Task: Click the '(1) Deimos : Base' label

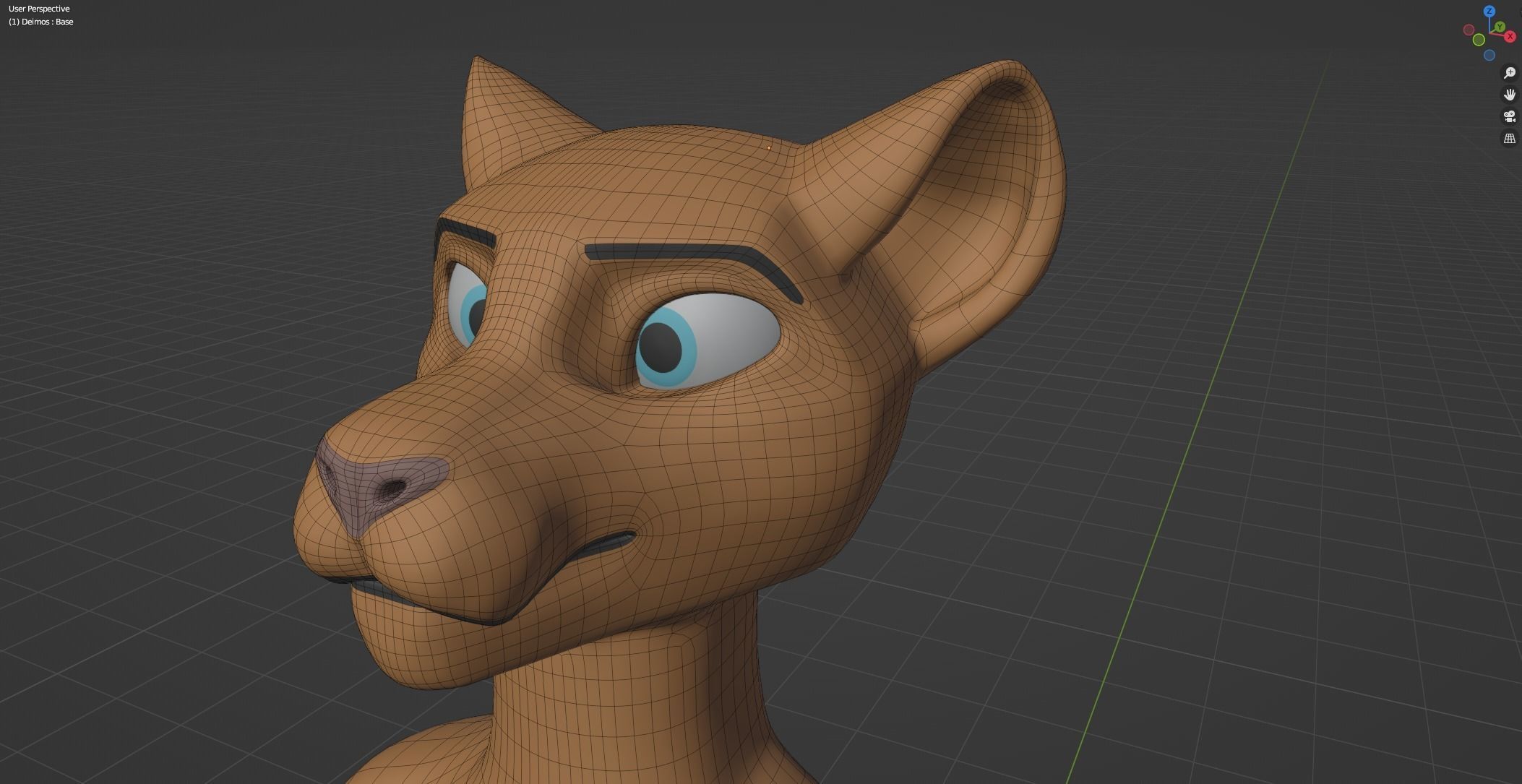Action: point(41,22)
